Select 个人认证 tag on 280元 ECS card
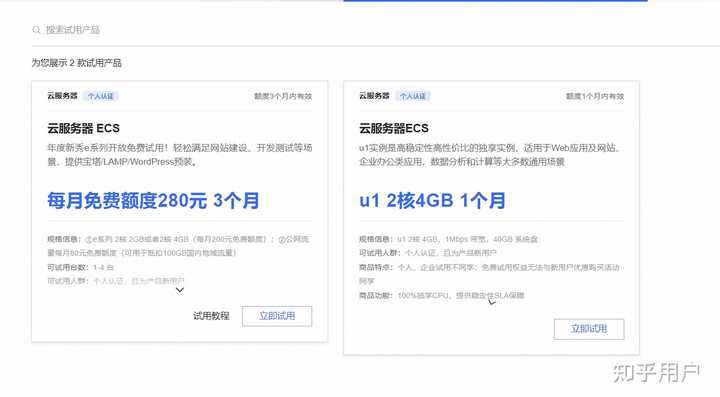Screen dimensions: 720x397 101,96
